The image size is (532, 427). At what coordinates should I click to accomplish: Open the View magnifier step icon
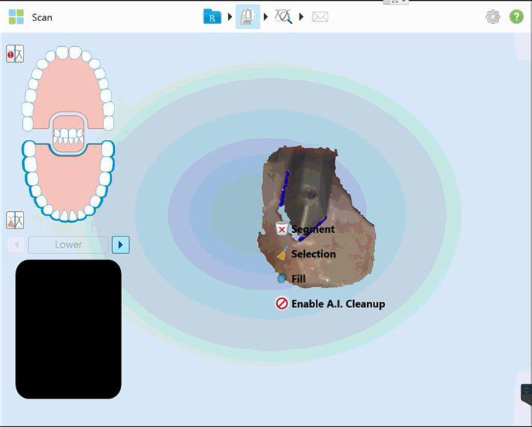283,17
